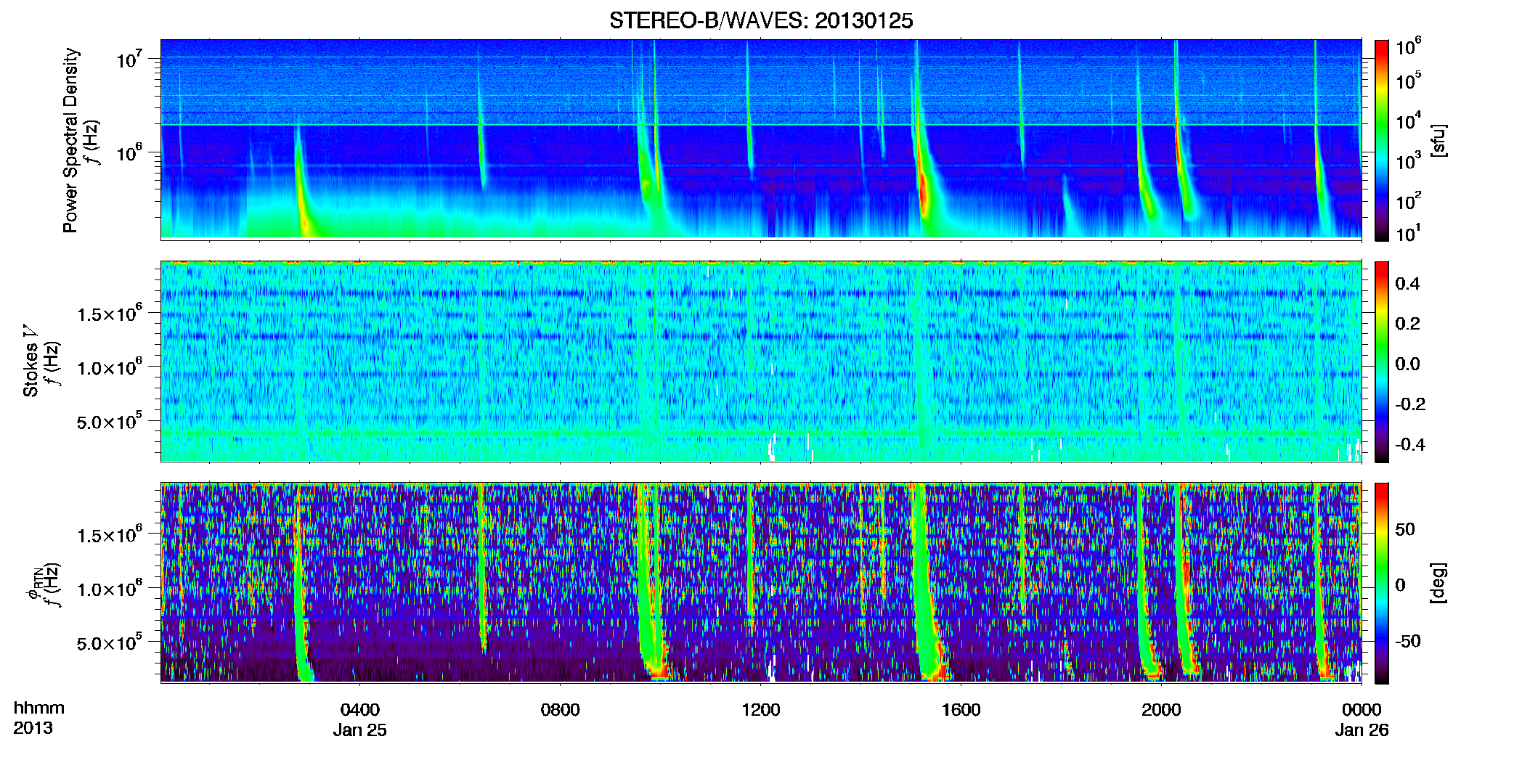This screenshot has width=1522, height=784.
Task: Click the 0800 time tick label
Action: pos(560,710)
